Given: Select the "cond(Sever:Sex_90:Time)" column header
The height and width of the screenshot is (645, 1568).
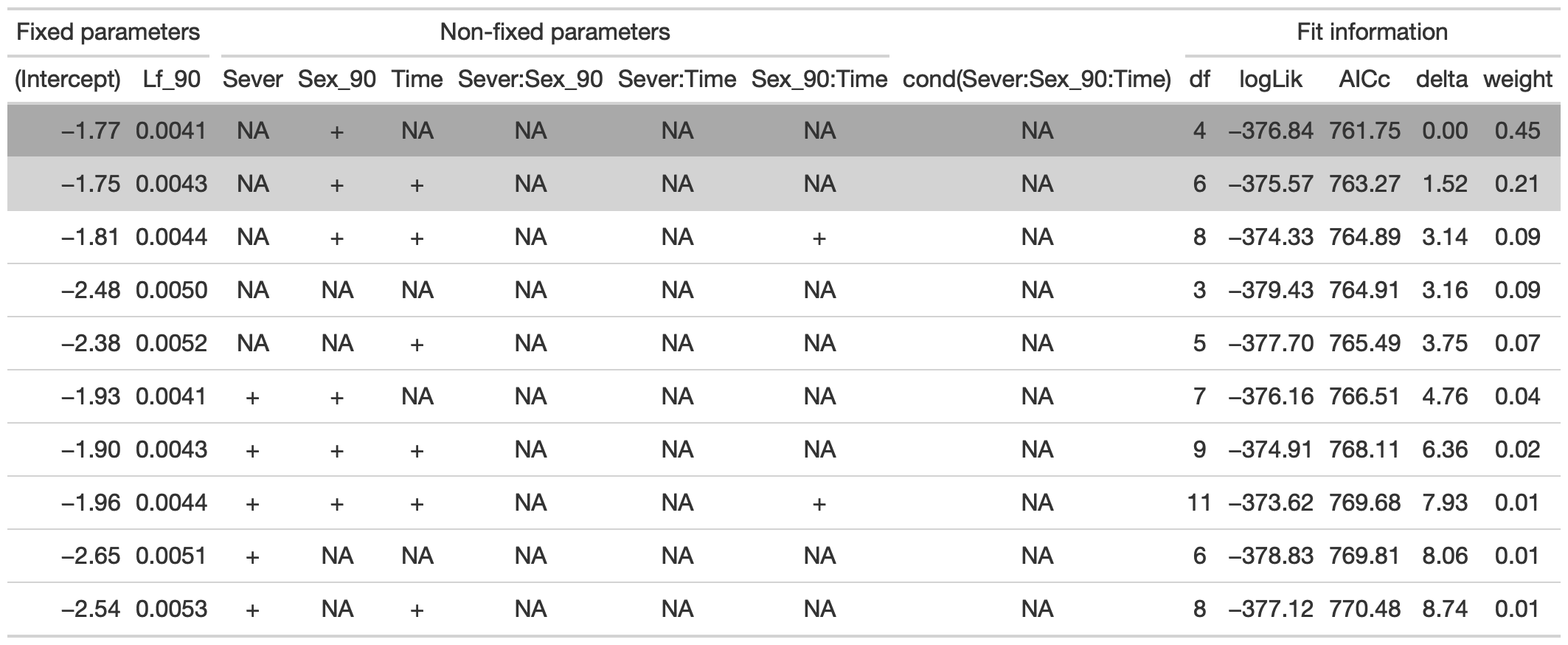Looking at the screenshot, I should point(1037,79).
